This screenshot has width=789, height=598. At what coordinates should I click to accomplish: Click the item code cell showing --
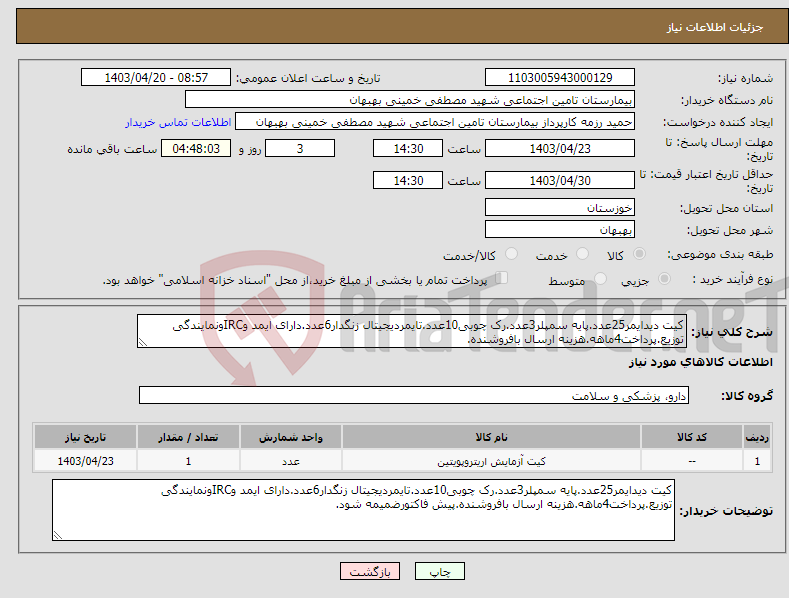692,461
